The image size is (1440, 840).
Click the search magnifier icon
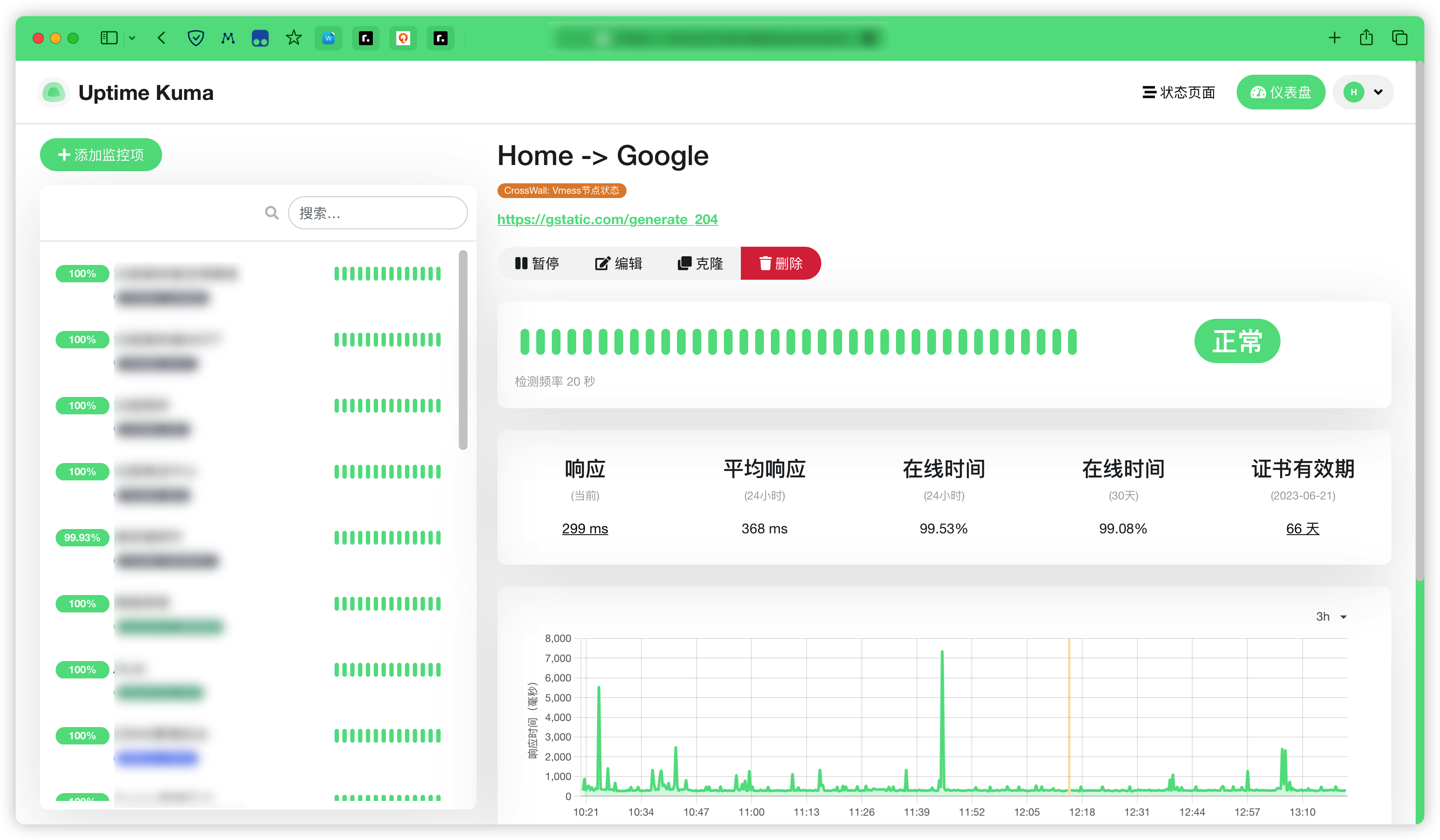pos(272,213)
